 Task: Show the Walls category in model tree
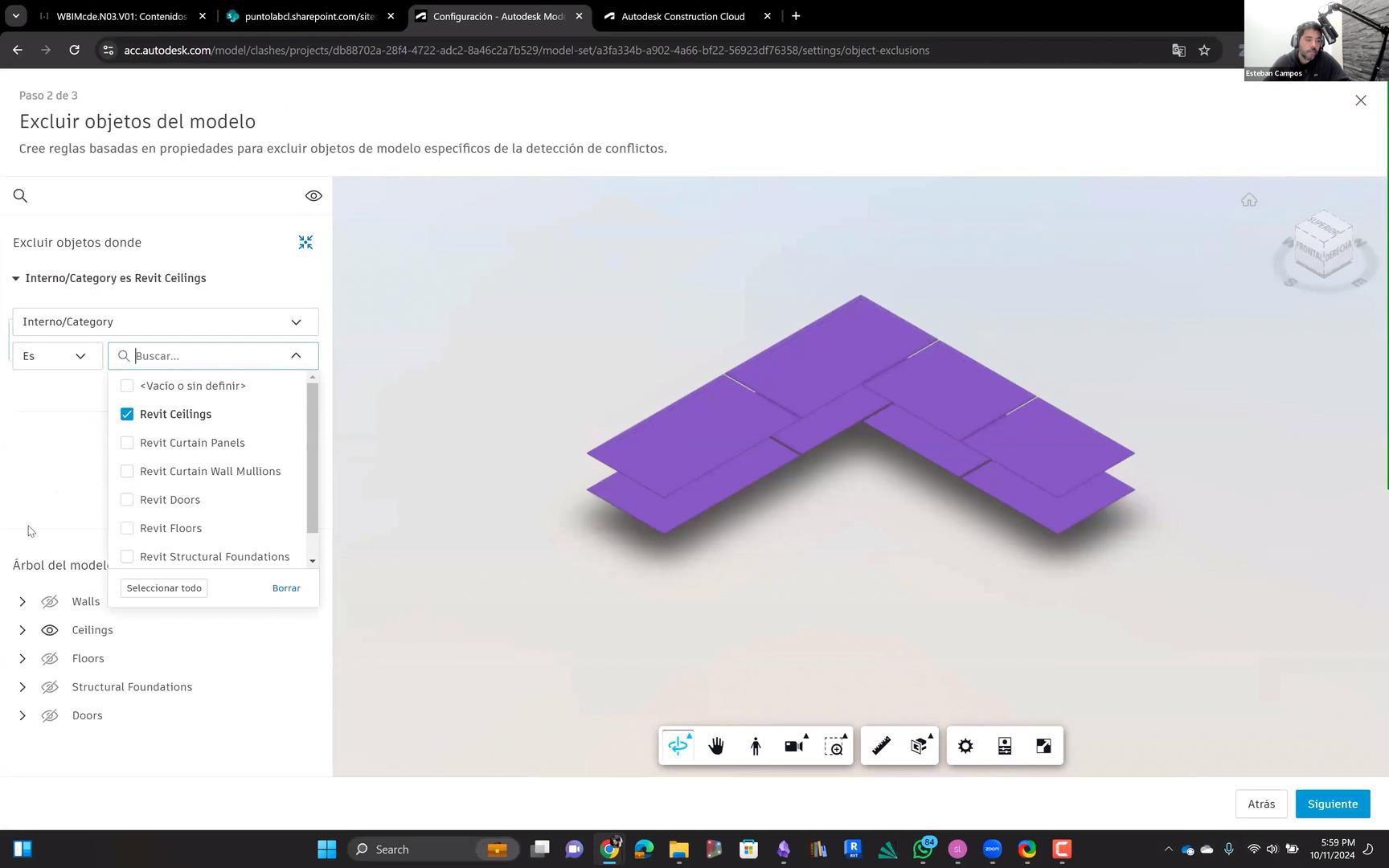click(50, 602)
